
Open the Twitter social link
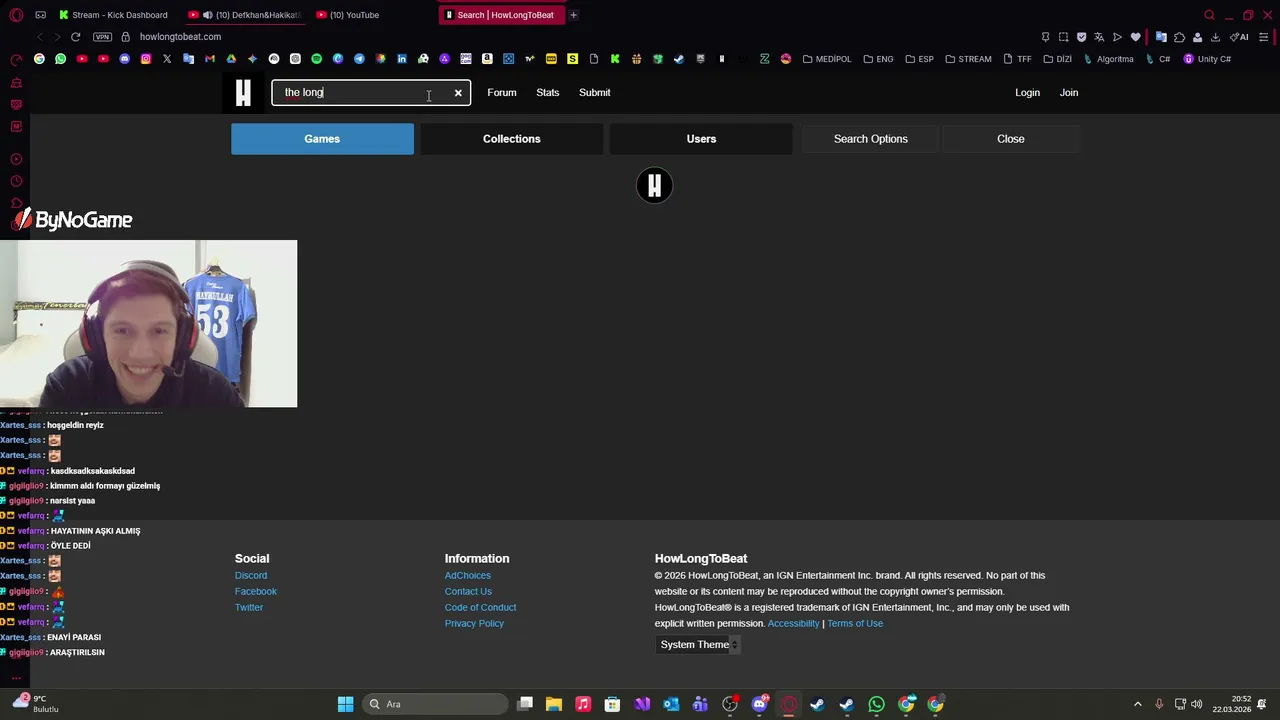coord(249,607)
